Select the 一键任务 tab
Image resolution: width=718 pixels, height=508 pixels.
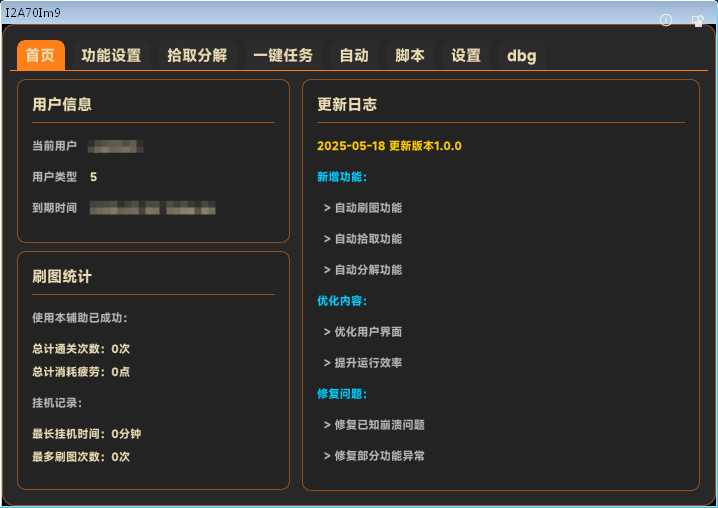pyautogui.click(x=283, y=56)
